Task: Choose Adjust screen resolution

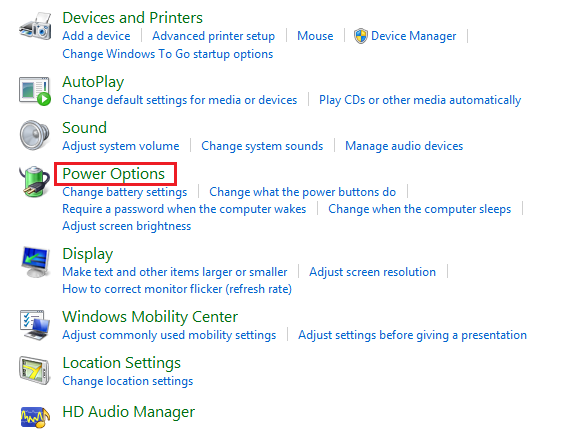Action: tap(372, 272)
